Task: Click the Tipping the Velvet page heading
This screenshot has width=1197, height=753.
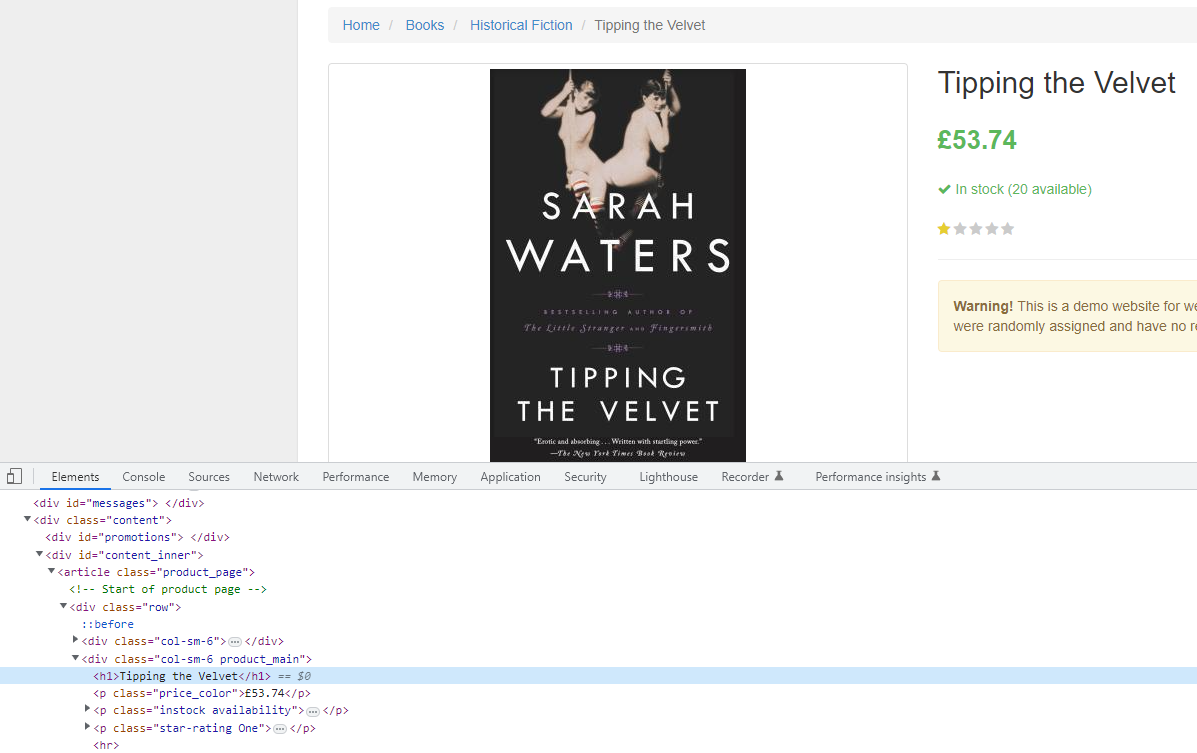Action: 1057,82
